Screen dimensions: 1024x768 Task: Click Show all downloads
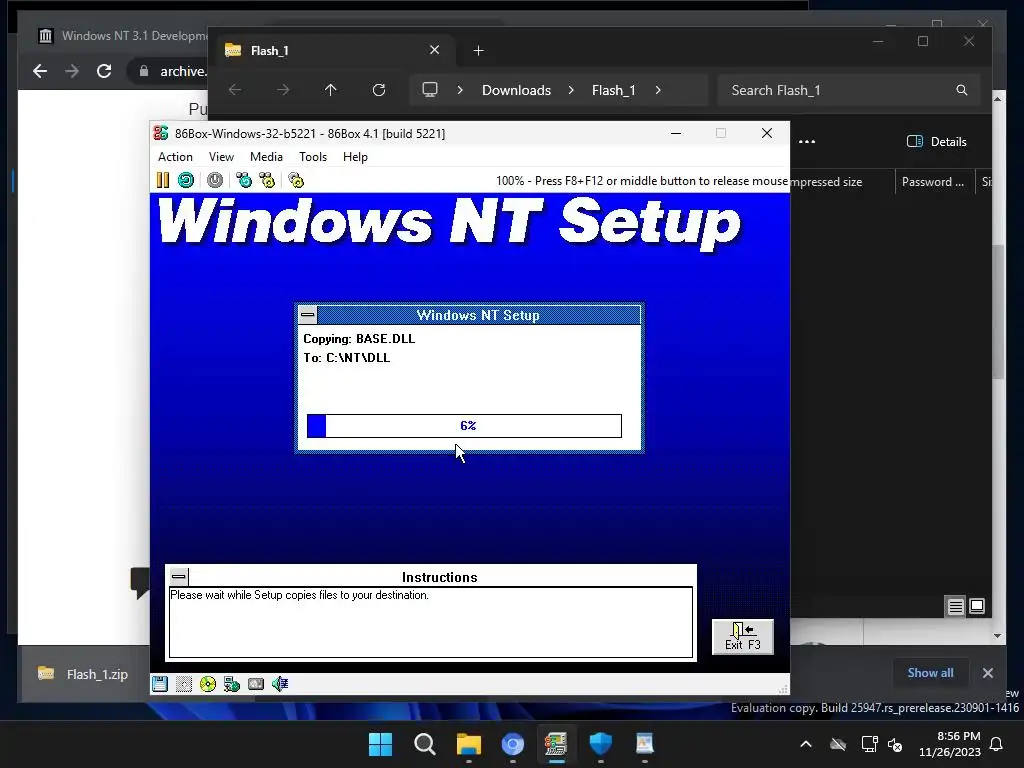[x=930, y=673]
